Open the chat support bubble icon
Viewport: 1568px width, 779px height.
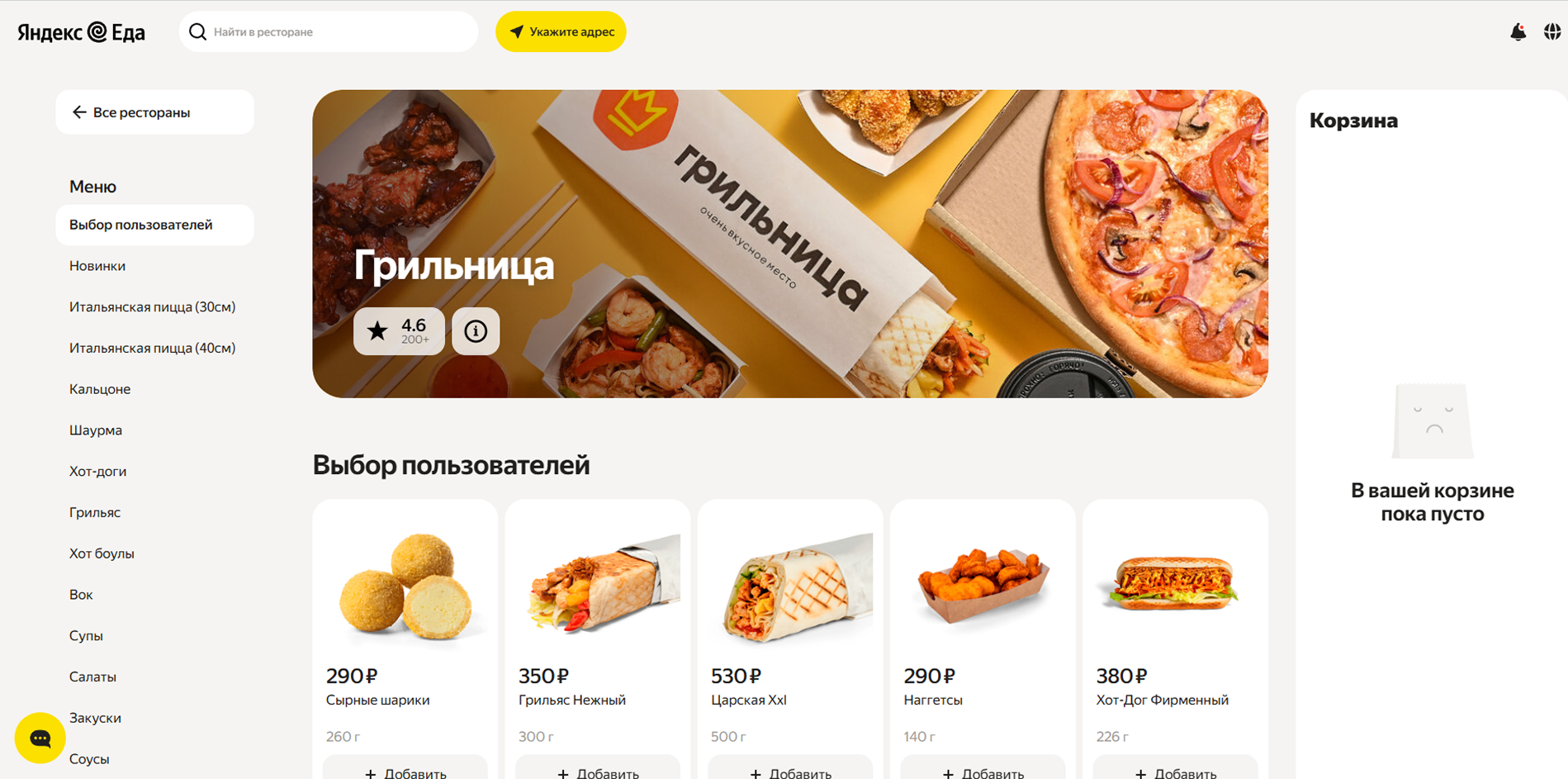click(x=40, y=738)
